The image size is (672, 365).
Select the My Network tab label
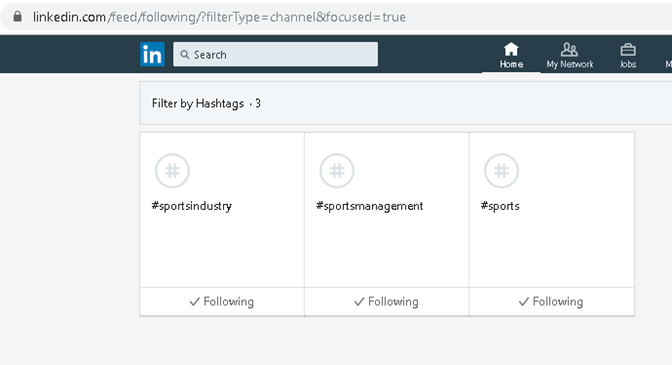[570, 64]
